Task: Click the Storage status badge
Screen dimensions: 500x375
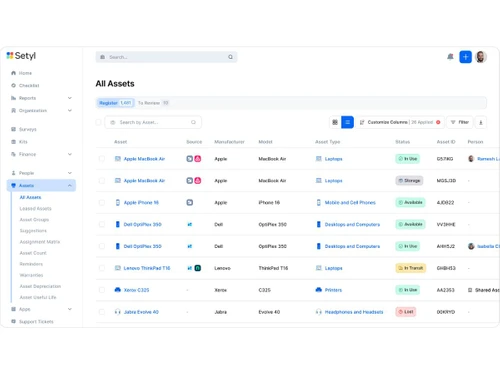Action: [x=409, y=181]
